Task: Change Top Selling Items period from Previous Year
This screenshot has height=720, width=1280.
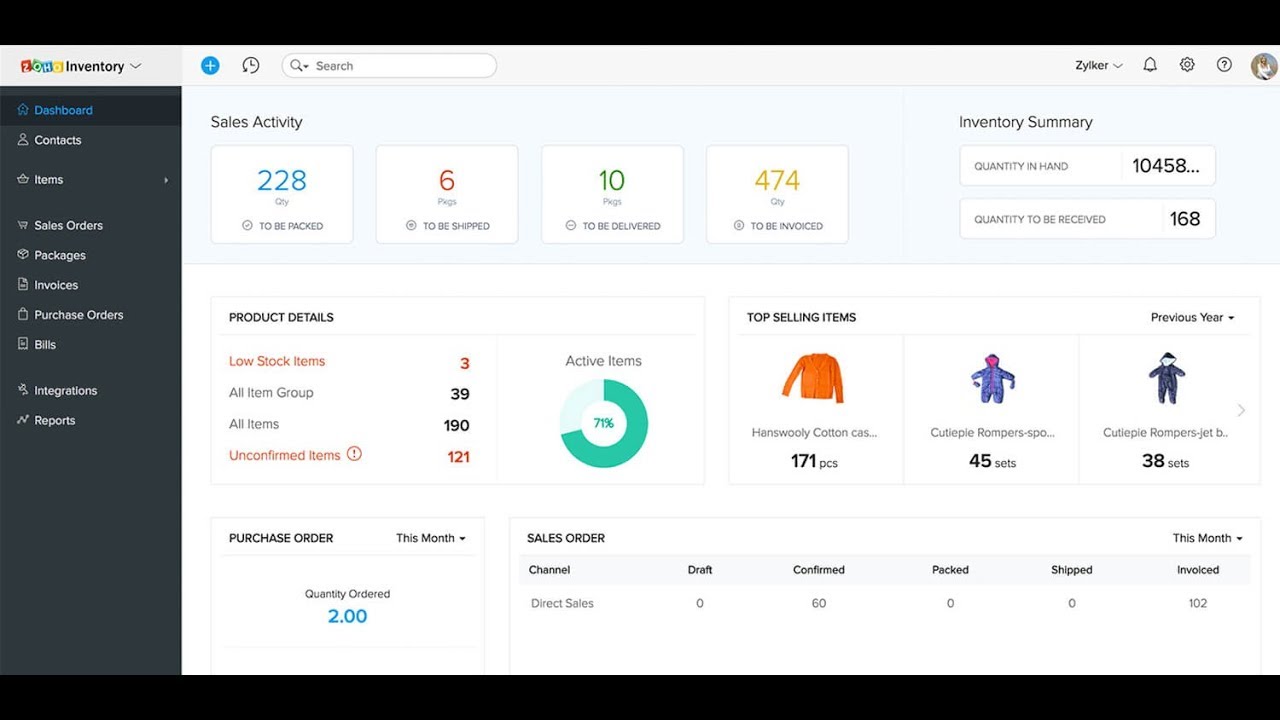Action: 1193,317
